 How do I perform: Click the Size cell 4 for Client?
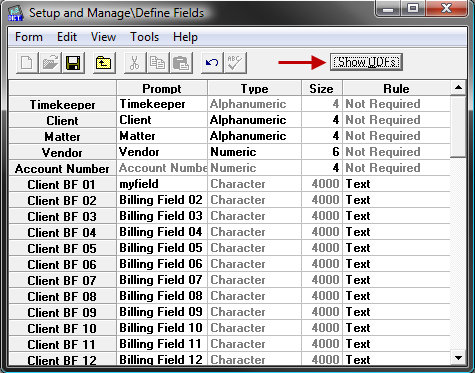click(x=322, y=120)
